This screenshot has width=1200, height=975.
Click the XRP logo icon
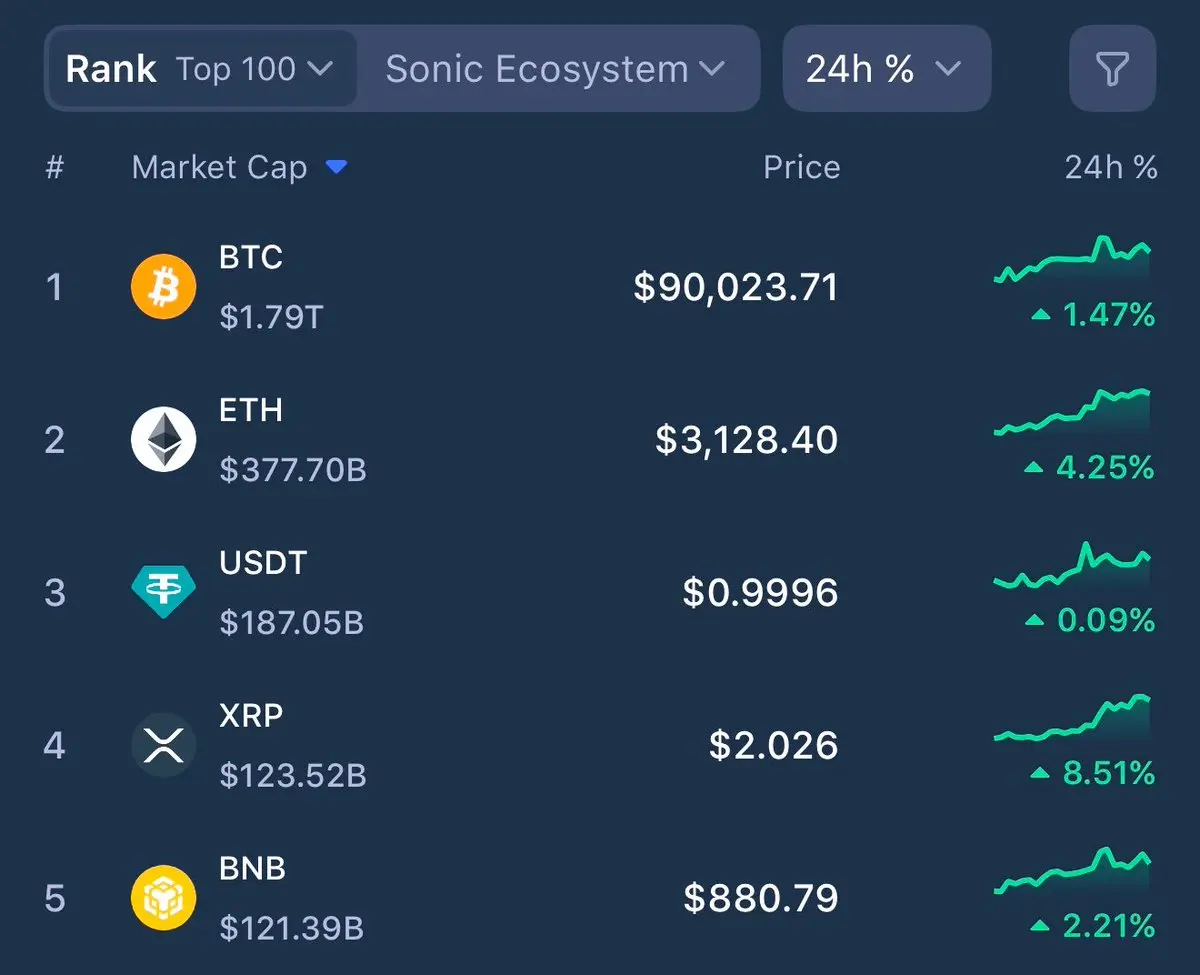pos(163,745)
